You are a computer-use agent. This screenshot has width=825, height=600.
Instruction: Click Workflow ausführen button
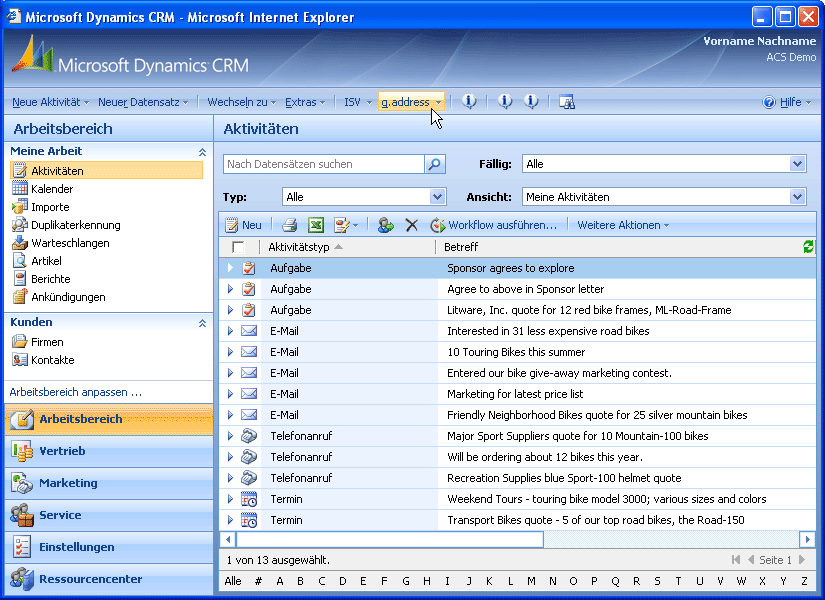[494, 225]
